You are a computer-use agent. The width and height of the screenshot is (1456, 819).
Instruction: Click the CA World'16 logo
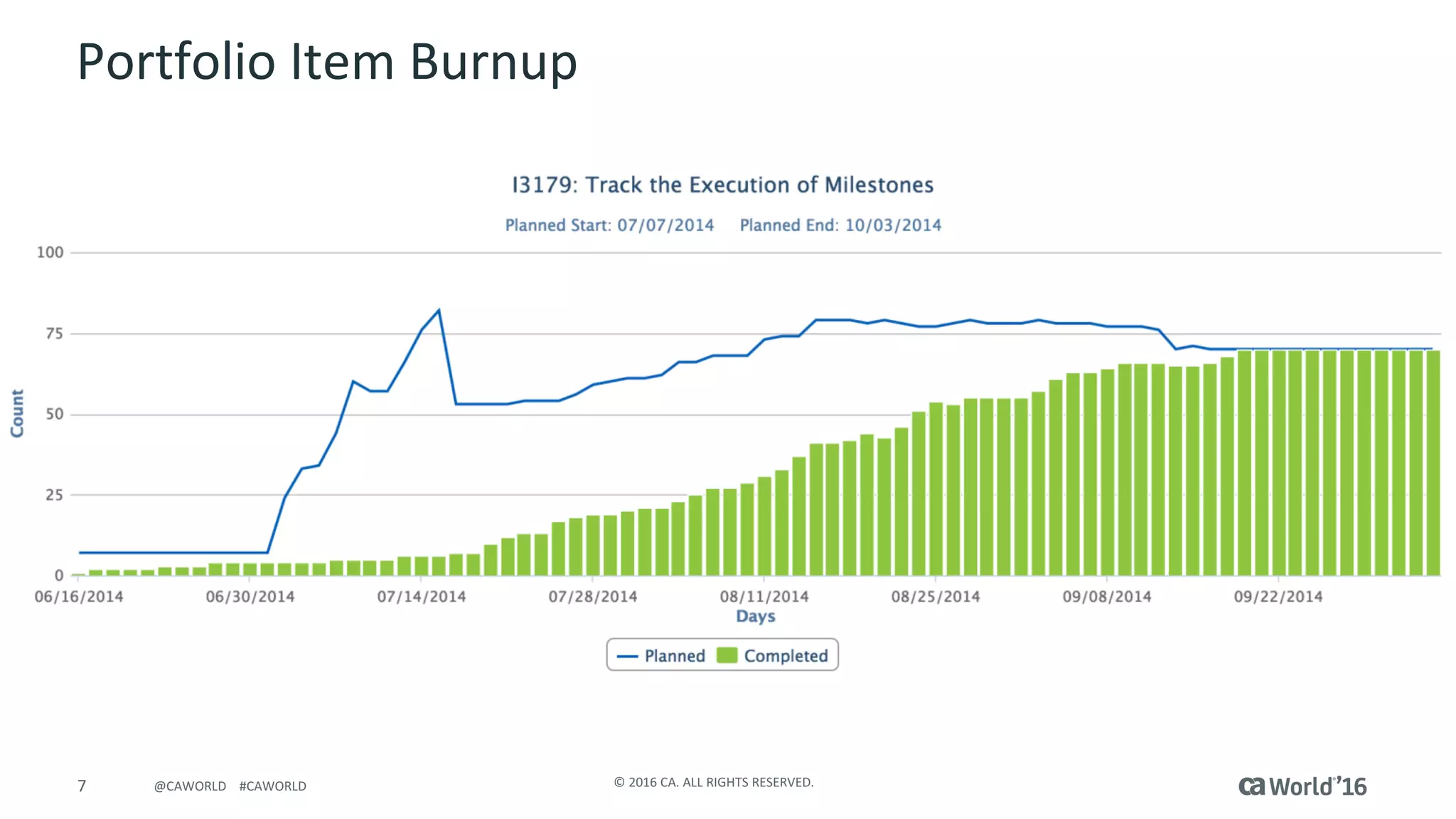(x=1302, y=786)
